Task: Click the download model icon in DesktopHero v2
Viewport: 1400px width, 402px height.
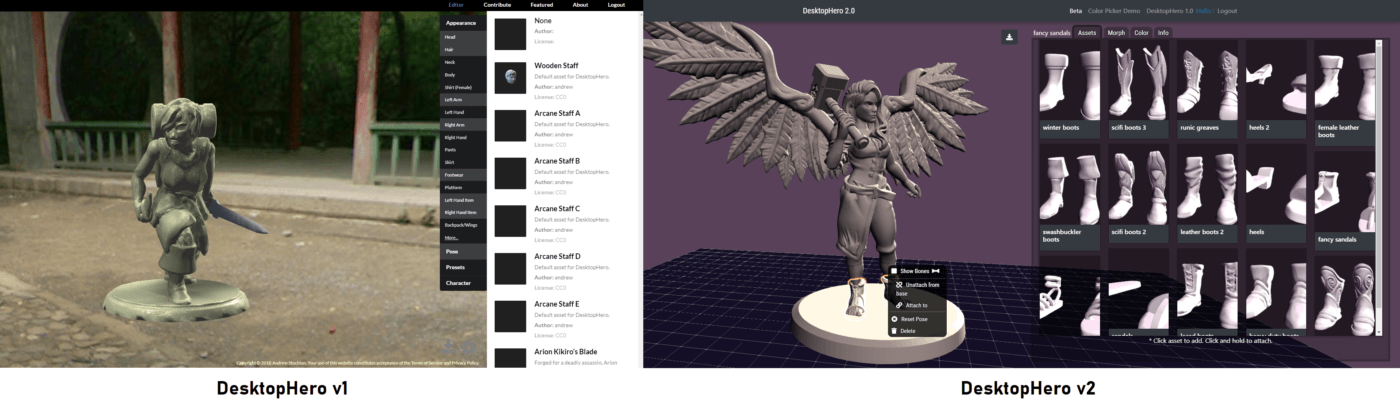Action: pos(1010,37)
